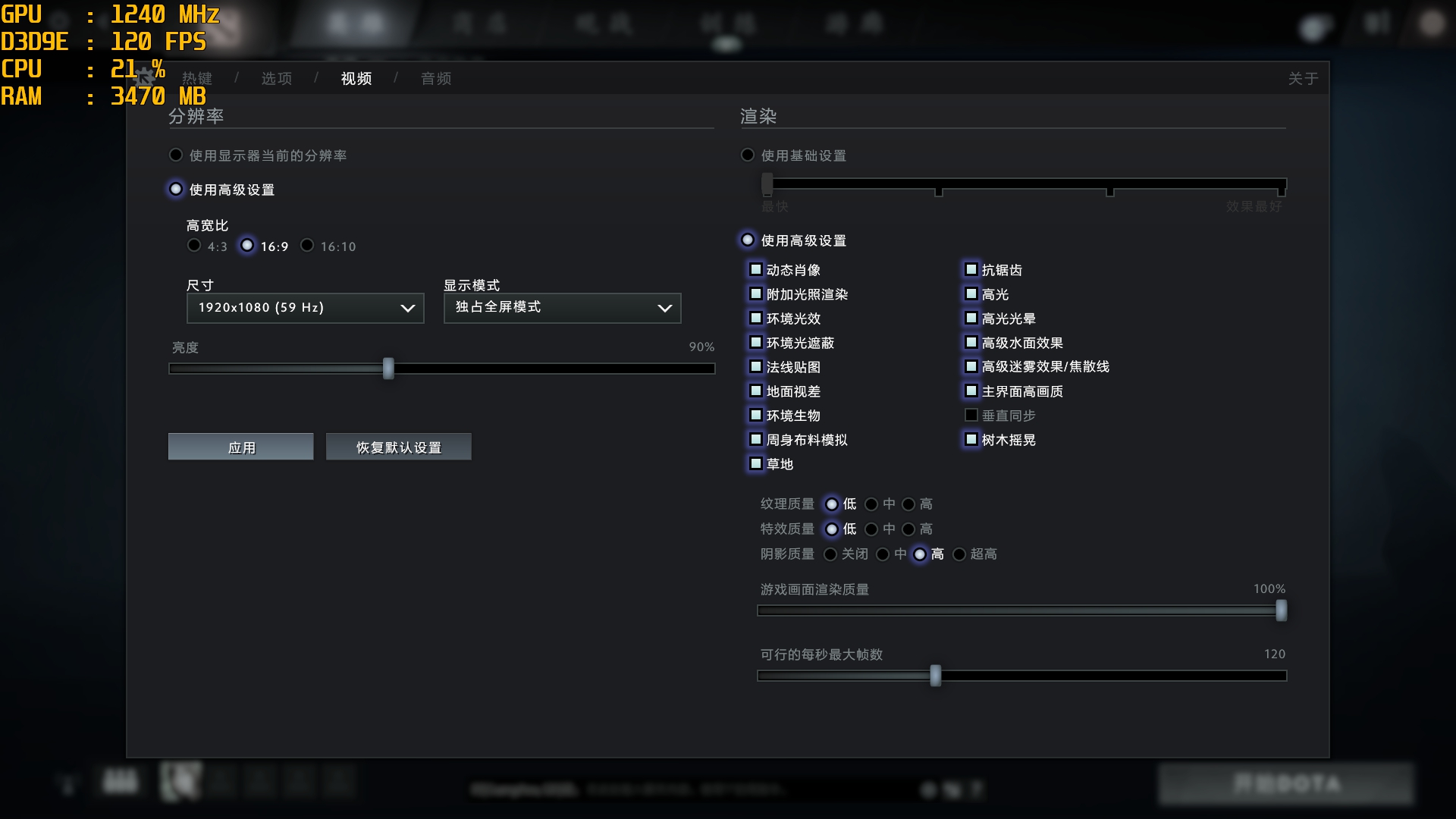Click the 应用 button

pyautogui.click(x=240, y=447)
